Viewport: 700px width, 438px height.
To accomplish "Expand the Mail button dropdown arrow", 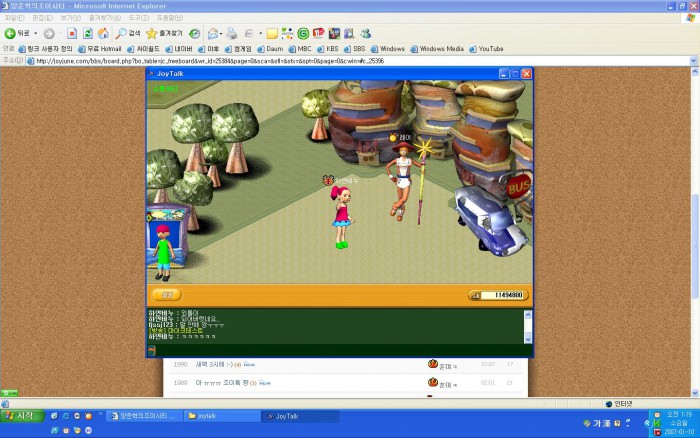I will (221, 33).
